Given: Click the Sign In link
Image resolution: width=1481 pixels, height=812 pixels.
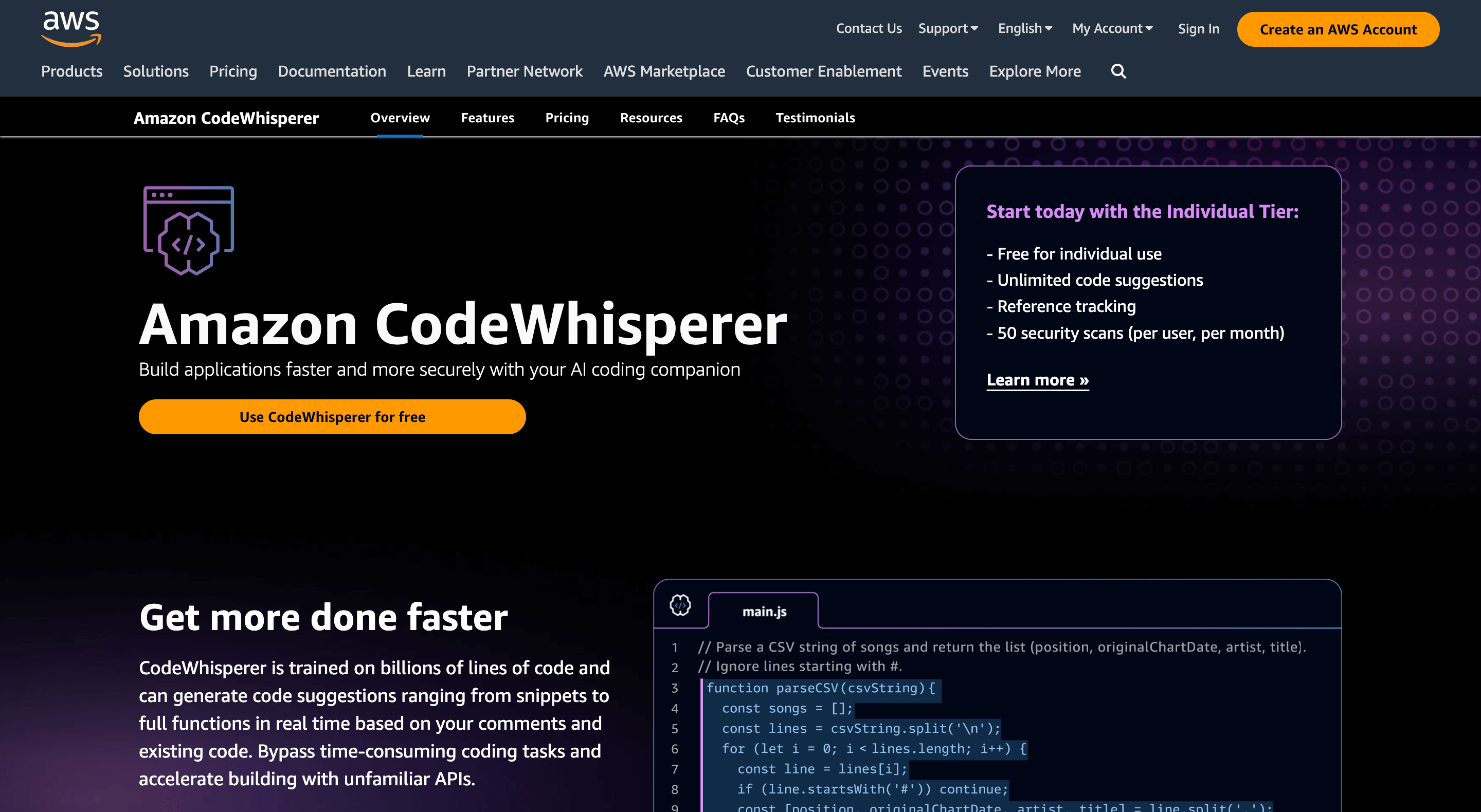Looking at the screenshot, I should [x=1198, y=29].
